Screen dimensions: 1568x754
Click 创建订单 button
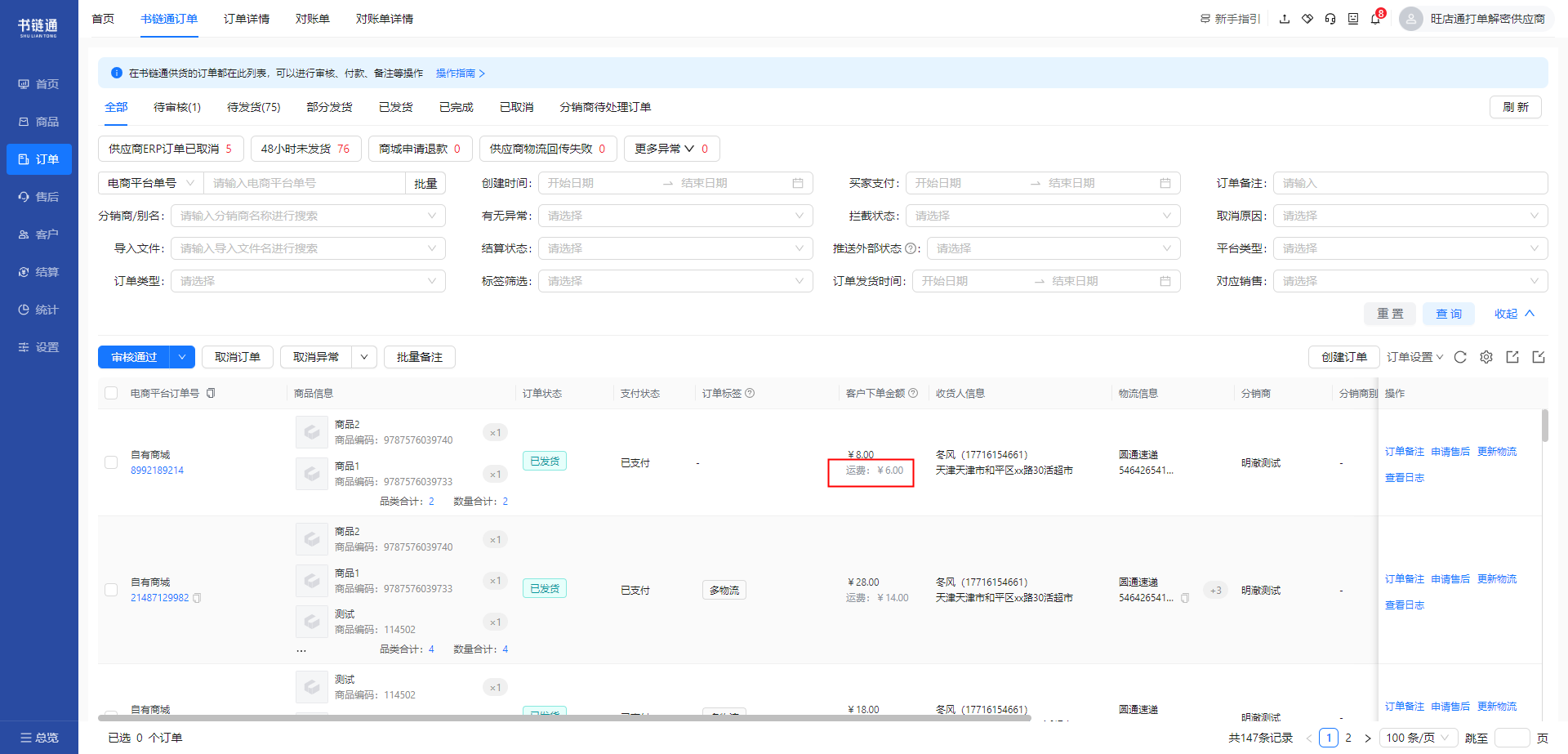1344,357
